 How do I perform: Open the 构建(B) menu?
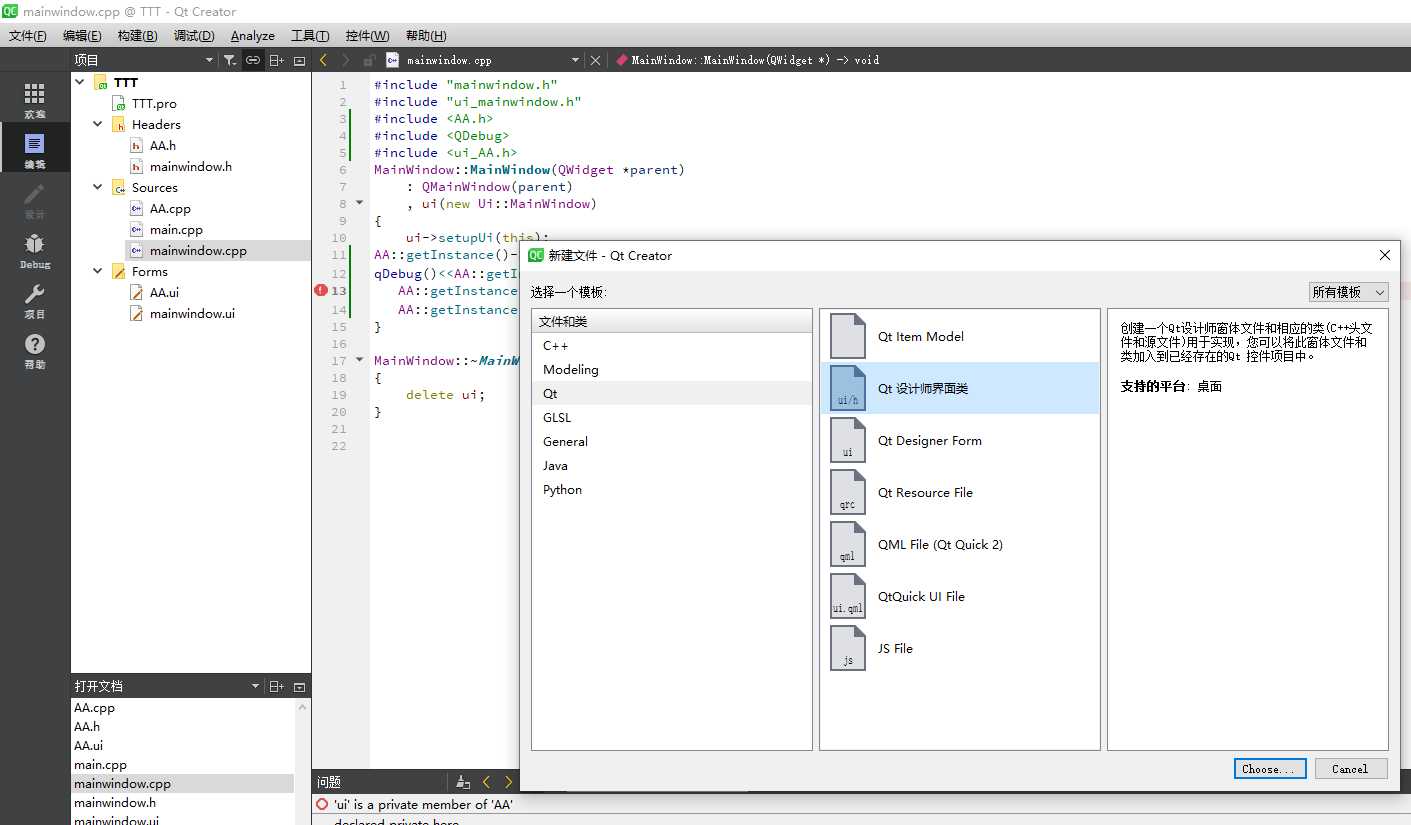point(137,35)
